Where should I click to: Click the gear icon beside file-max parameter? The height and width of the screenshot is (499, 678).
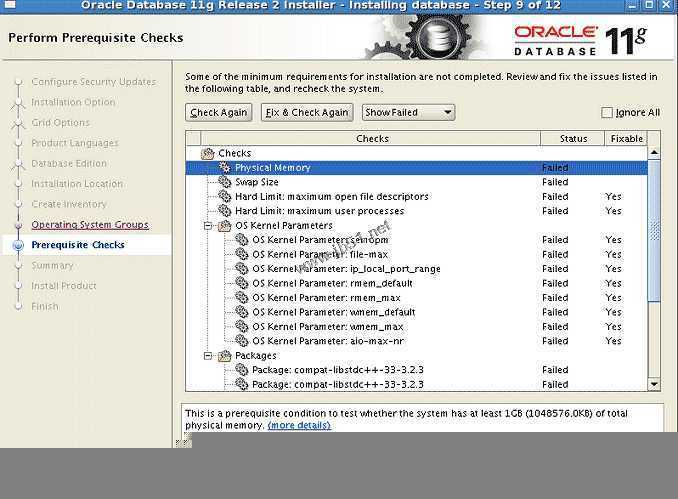(x=241, y=254)
